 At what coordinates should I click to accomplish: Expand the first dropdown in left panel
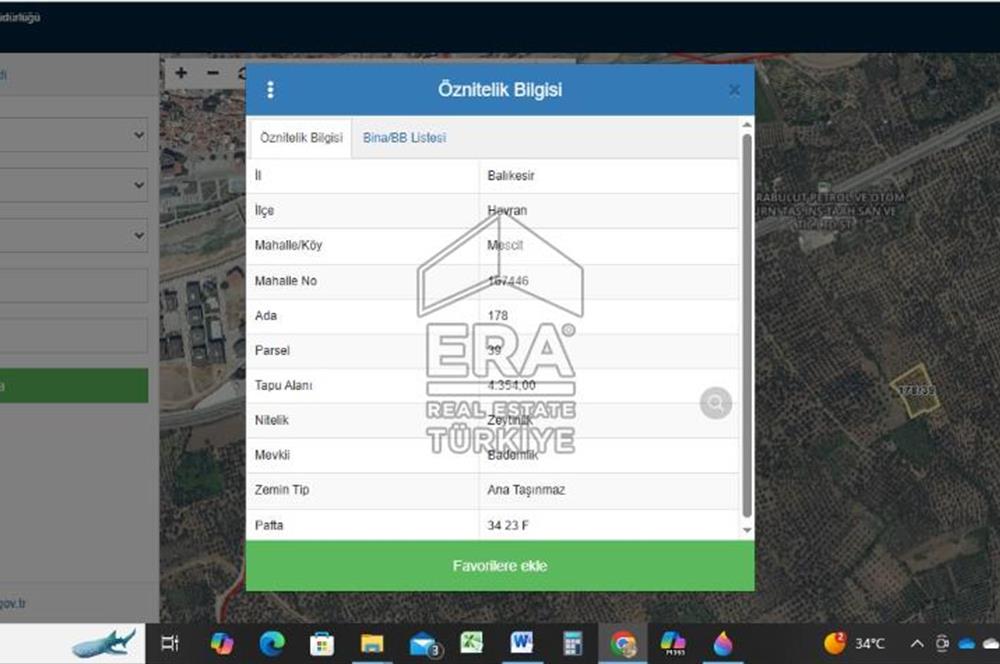coord(74,135)
